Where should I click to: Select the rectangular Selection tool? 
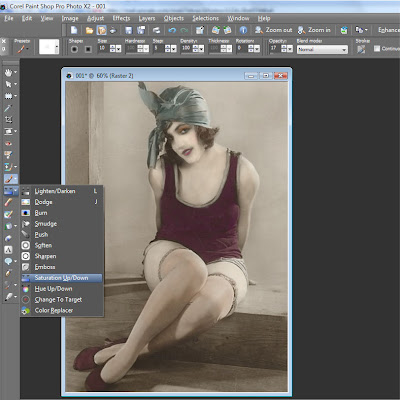[x=8, y=96]
